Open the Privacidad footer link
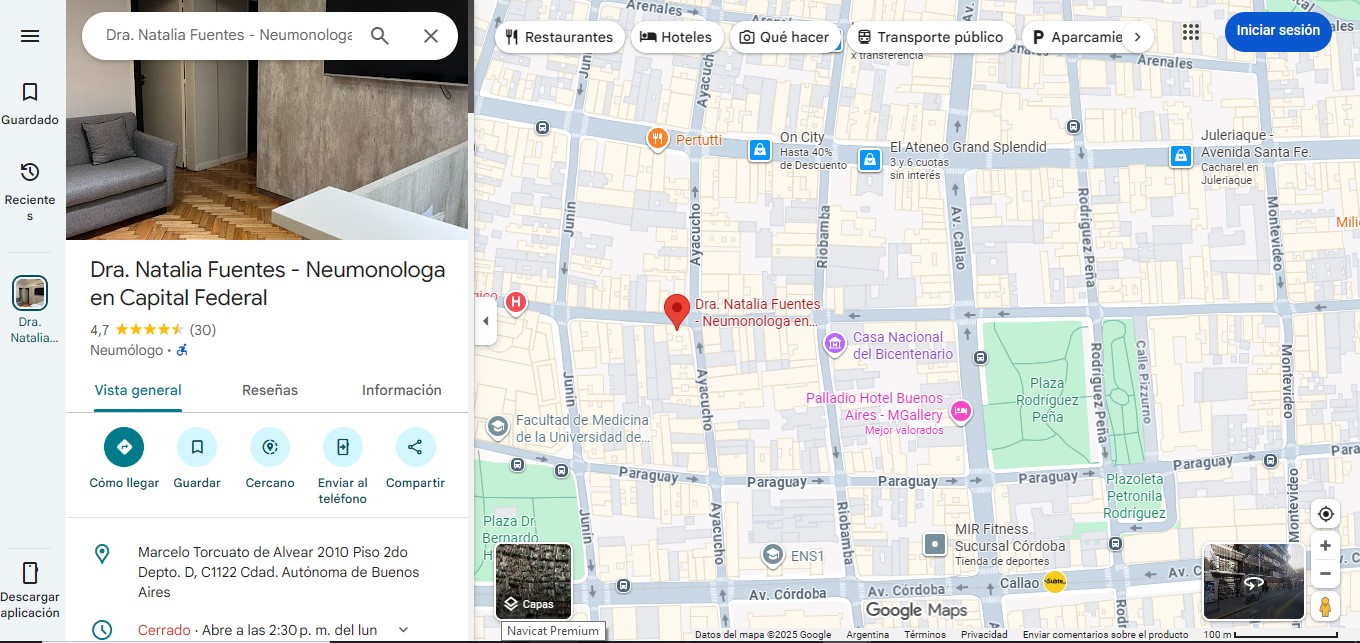This screenshot has height=643, width=1360. pos(984,635)
